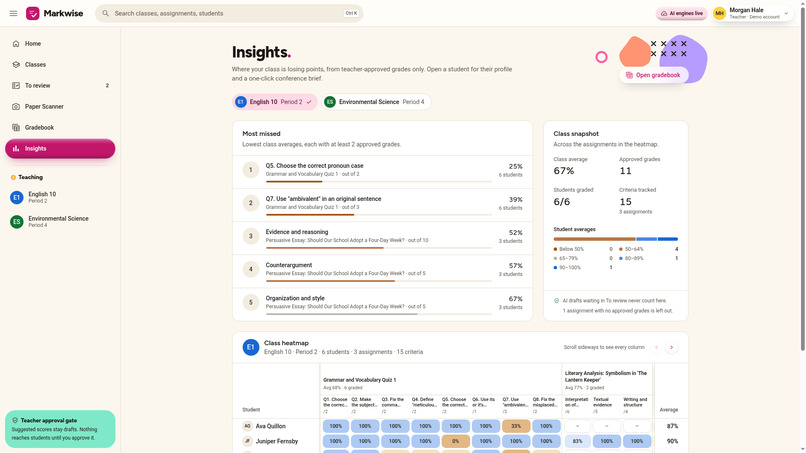Click the Teacher approval gate shield icon
Viewport: 806px width, 453px height.
click(x=15, y=420)
